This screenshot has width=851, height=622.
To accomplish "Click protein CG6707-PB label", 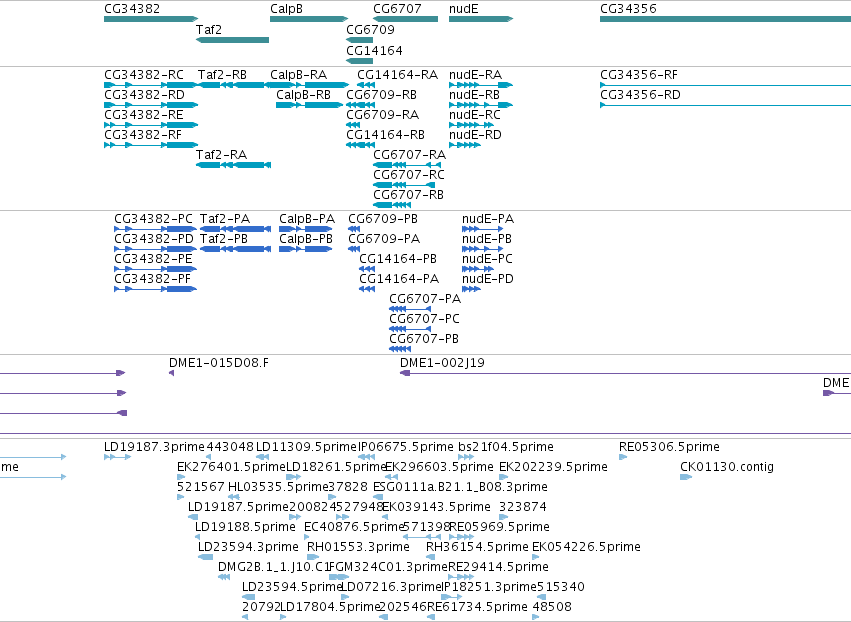I will (x=424, y=339).
